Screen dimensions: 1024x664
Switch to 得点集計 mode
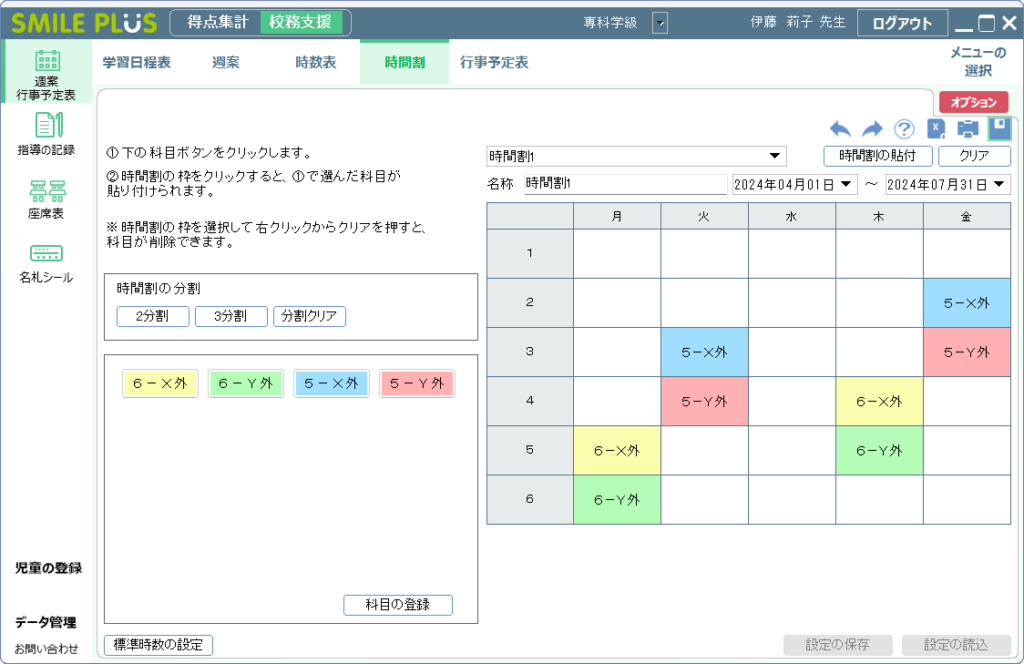(216, 20)
